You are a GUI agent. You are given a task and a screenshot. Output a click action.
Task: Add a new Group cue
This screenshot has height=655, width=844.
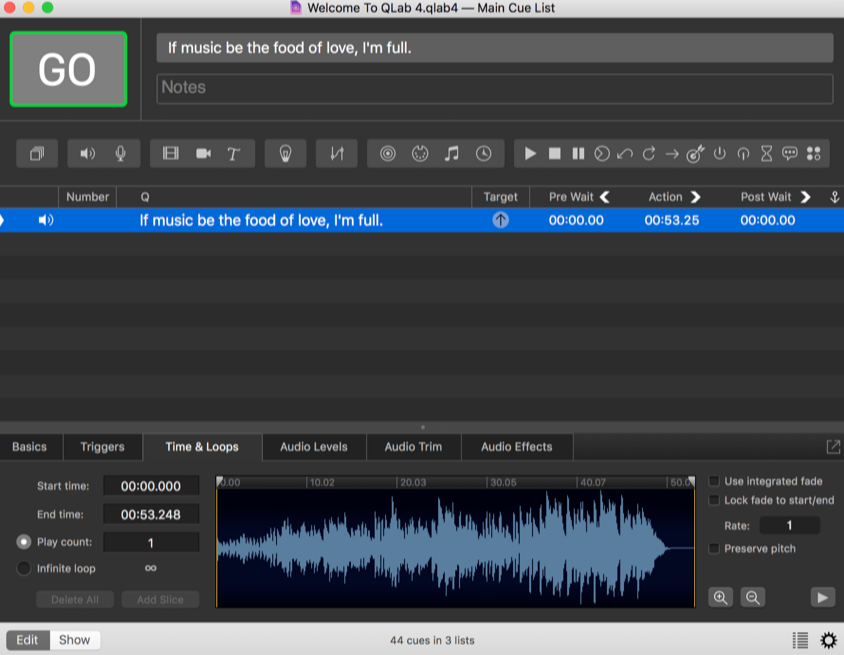(37, 154)
